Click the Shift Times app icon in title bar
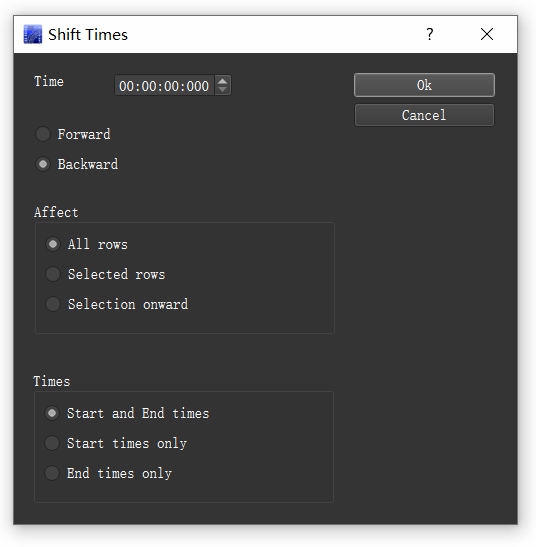Screen dimensions: 536x547 [33, 34]
